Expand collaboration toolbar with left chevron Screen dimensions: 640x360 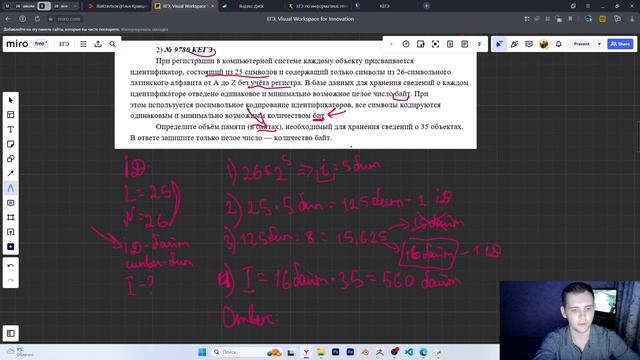tap(391, 44)
